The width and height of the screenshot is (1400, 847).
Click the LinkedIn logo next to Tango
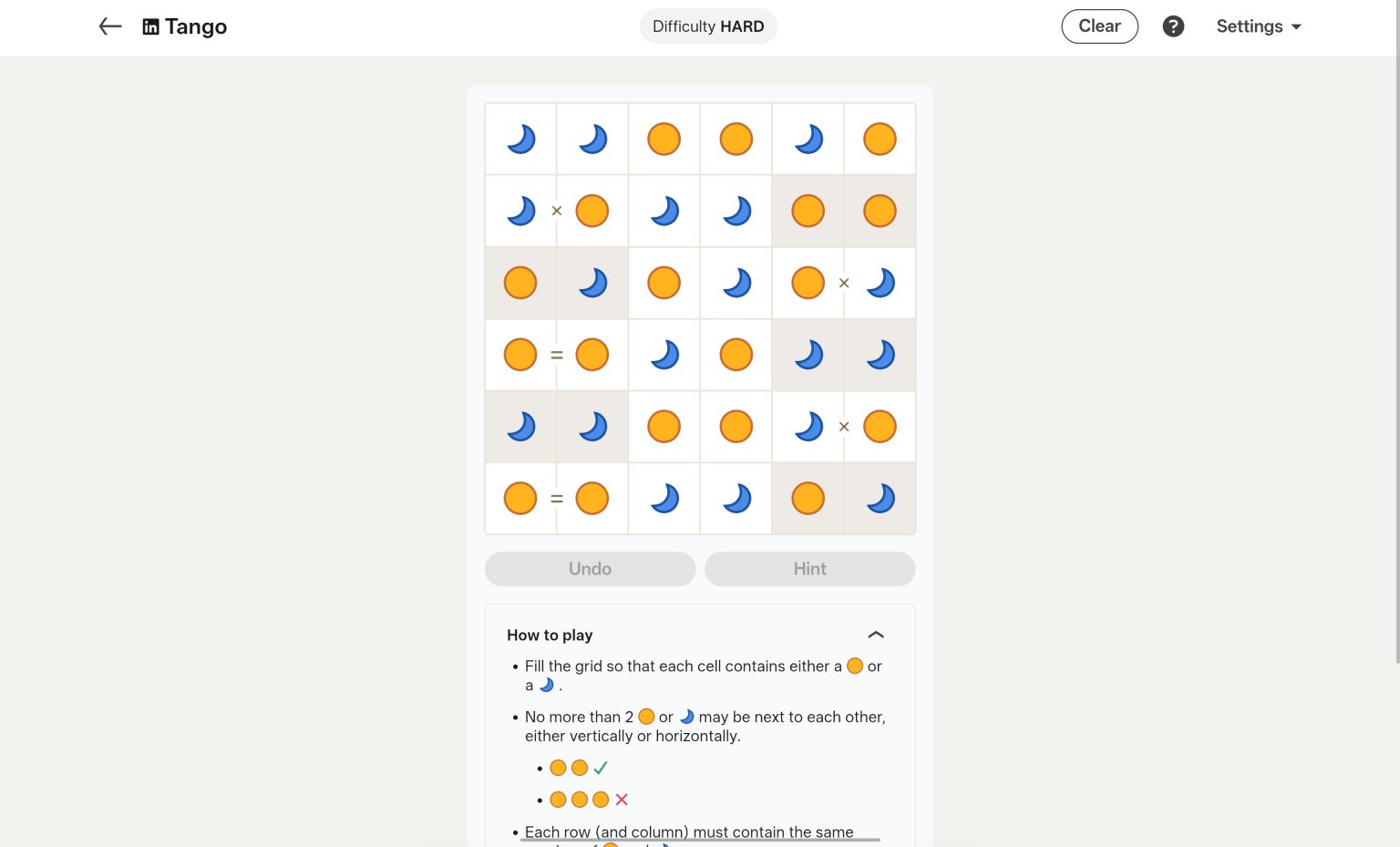click(x=150, y=26)
